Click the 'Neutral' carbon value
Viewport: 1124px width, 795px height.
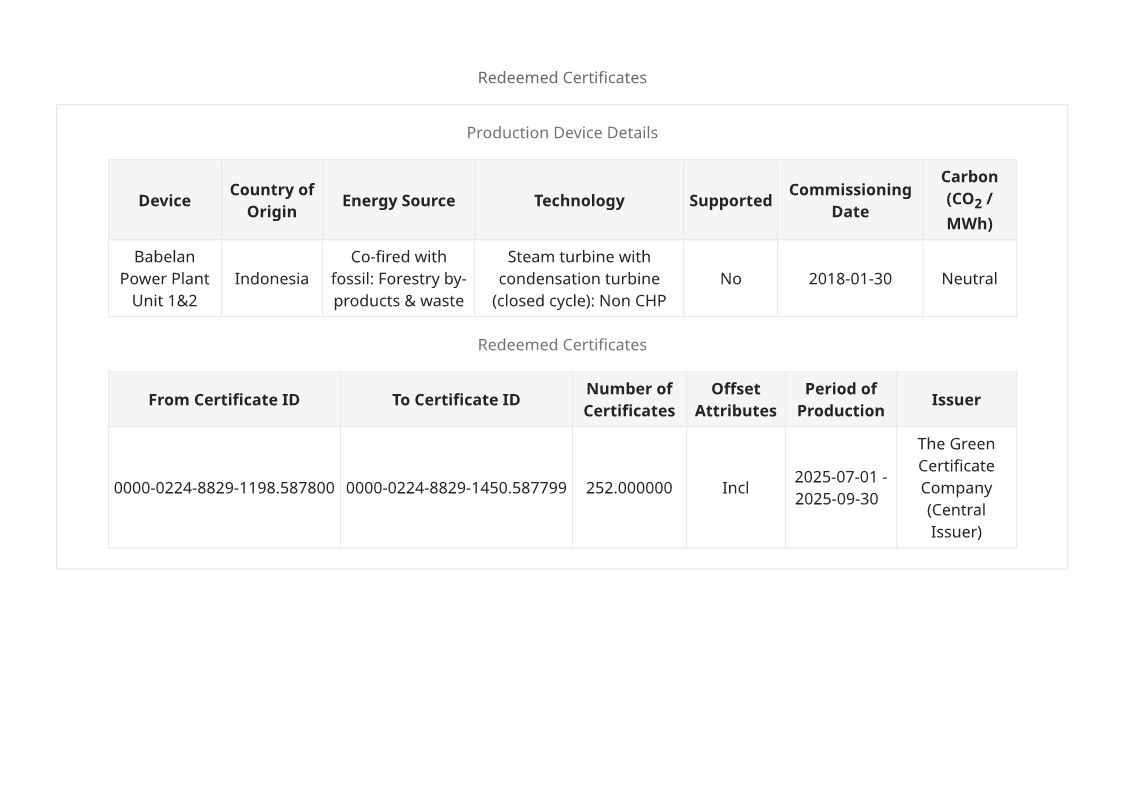(x=969, y=278)
